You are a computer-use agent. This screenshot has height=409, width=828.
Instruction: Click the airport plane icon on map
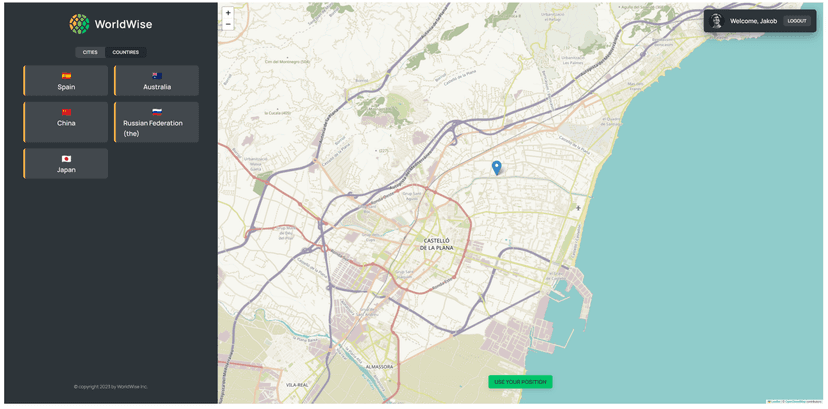pyautogui.click(x=578, y=208)
